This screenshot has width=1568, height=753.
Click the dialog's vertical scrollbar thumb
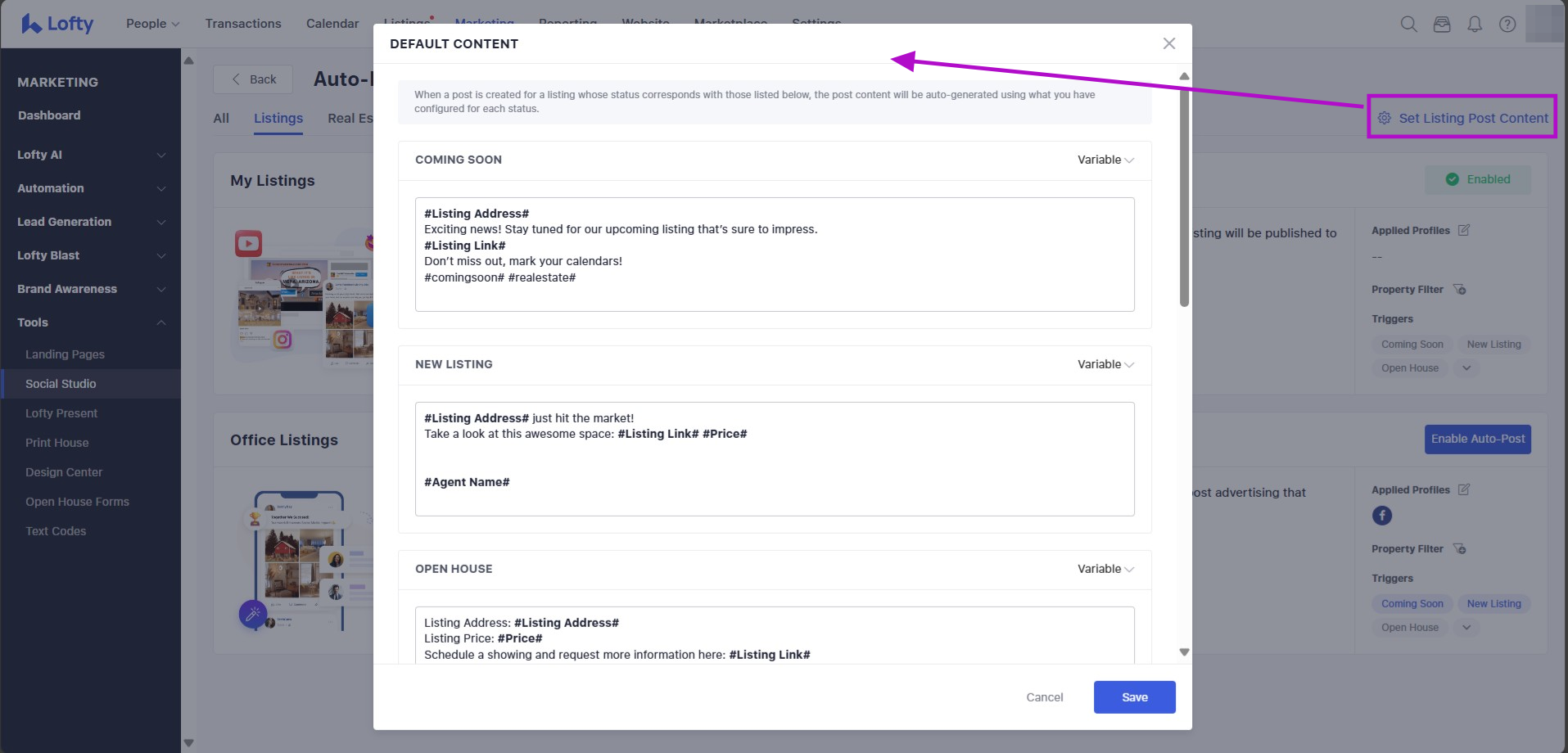click(x=1184, y=196)
